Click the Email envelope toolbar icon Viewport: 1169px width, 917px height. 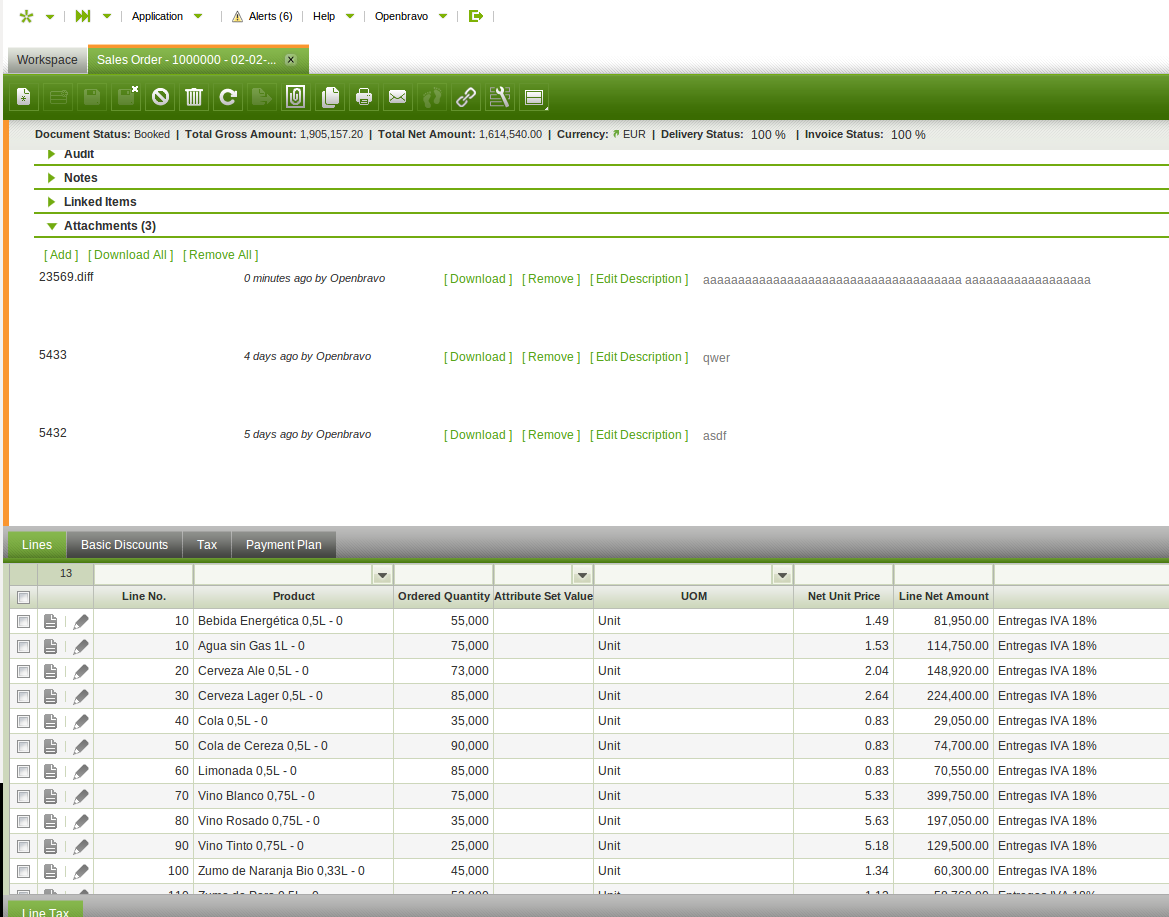point(397,97)
